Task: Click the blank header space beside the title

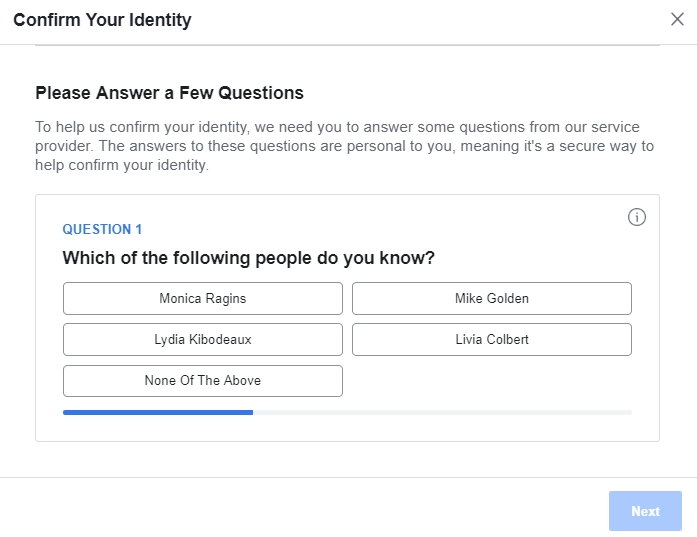Action: (x=420, y=20)
